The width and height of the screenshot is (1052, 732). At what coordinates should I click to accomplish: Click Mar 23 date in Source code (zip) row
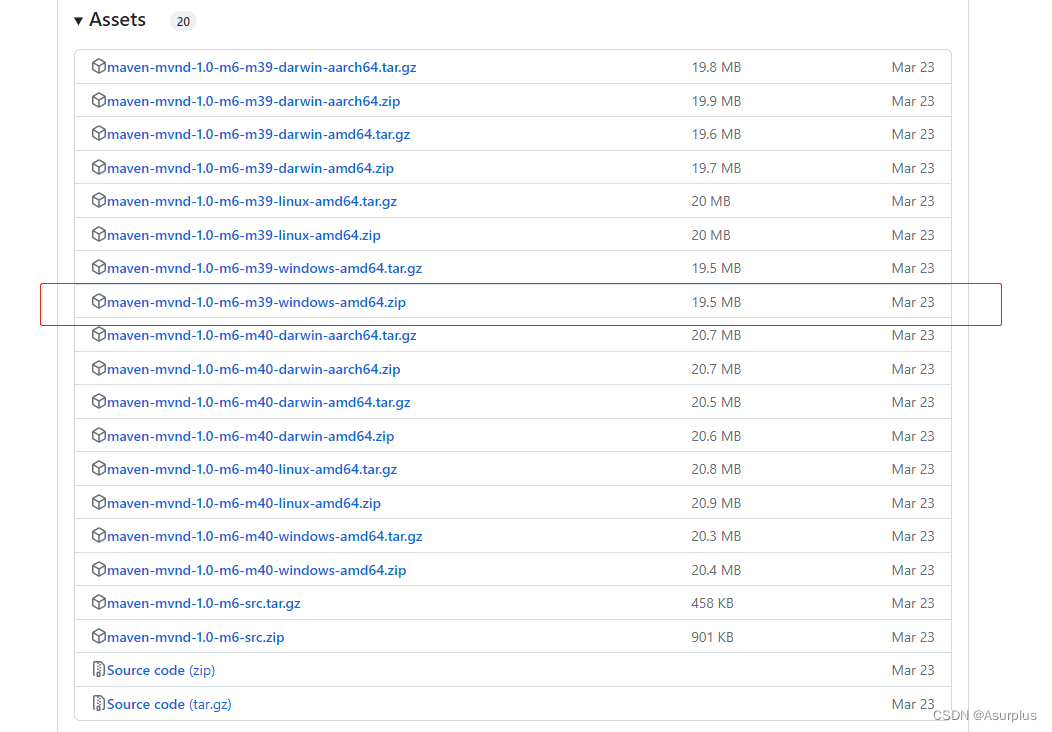912,670
